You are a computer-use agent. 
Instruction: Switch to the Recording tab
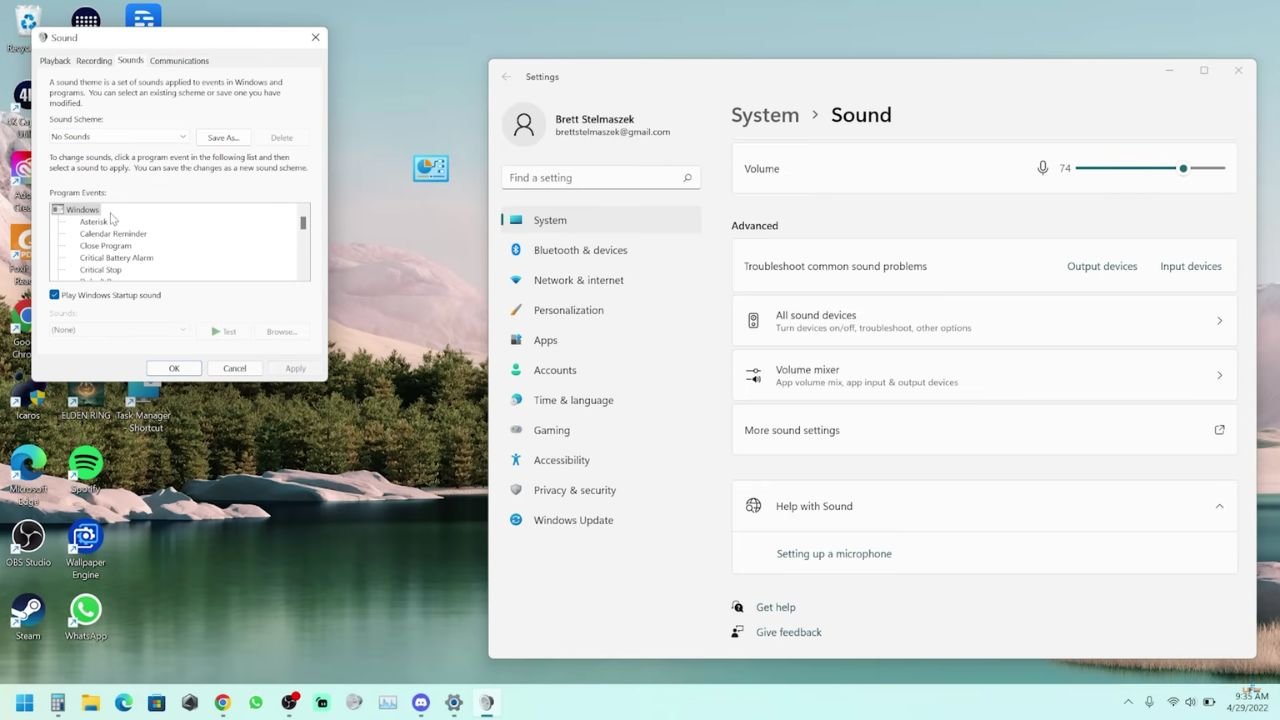click(93, 60)
